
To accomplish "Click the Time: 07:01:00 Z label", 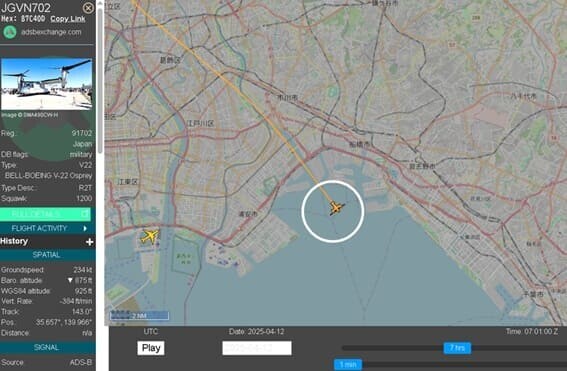I will tap(532, 332).
